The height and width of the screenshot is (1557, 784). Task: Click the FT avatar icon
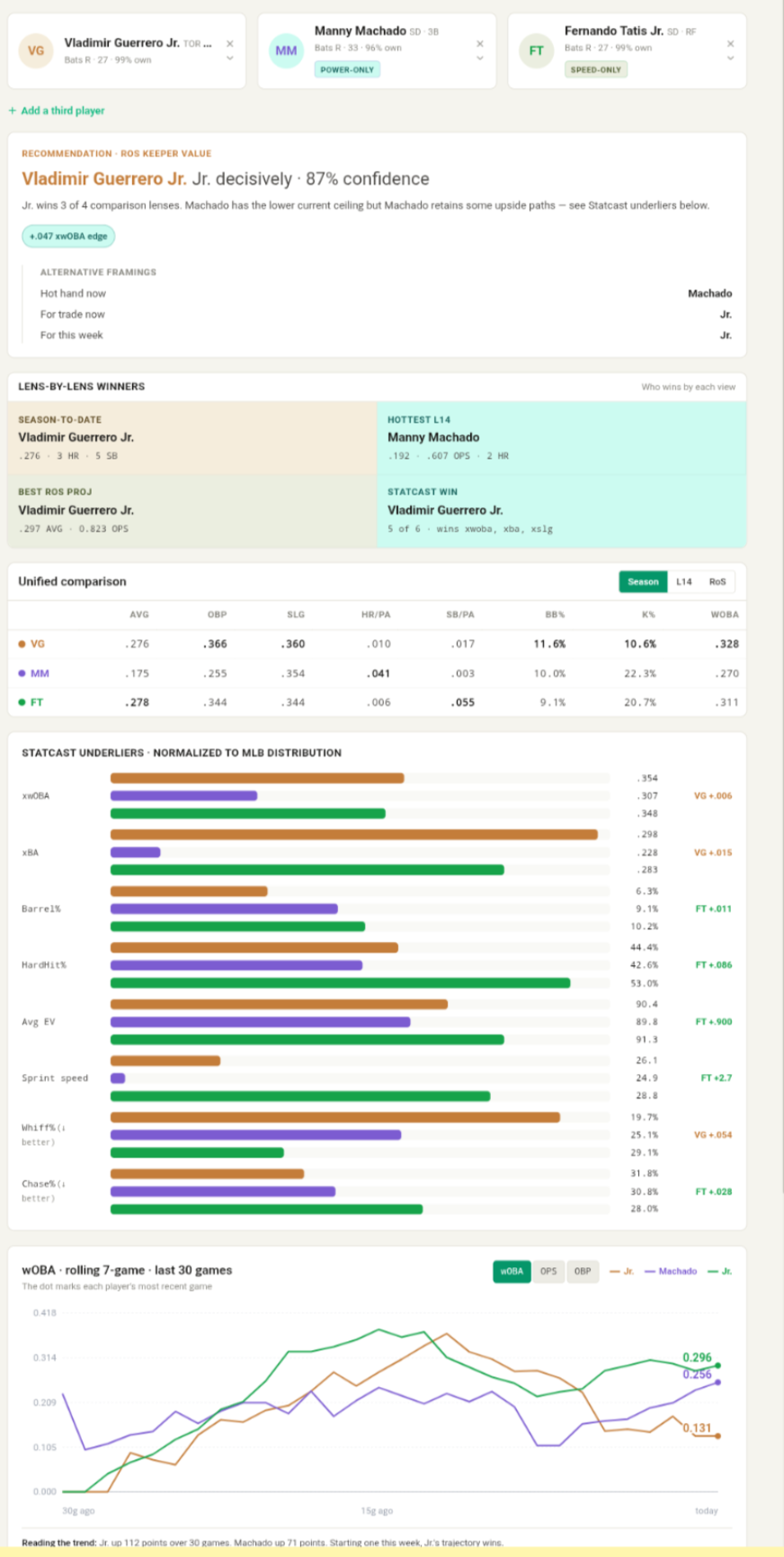tap(536, 50)
